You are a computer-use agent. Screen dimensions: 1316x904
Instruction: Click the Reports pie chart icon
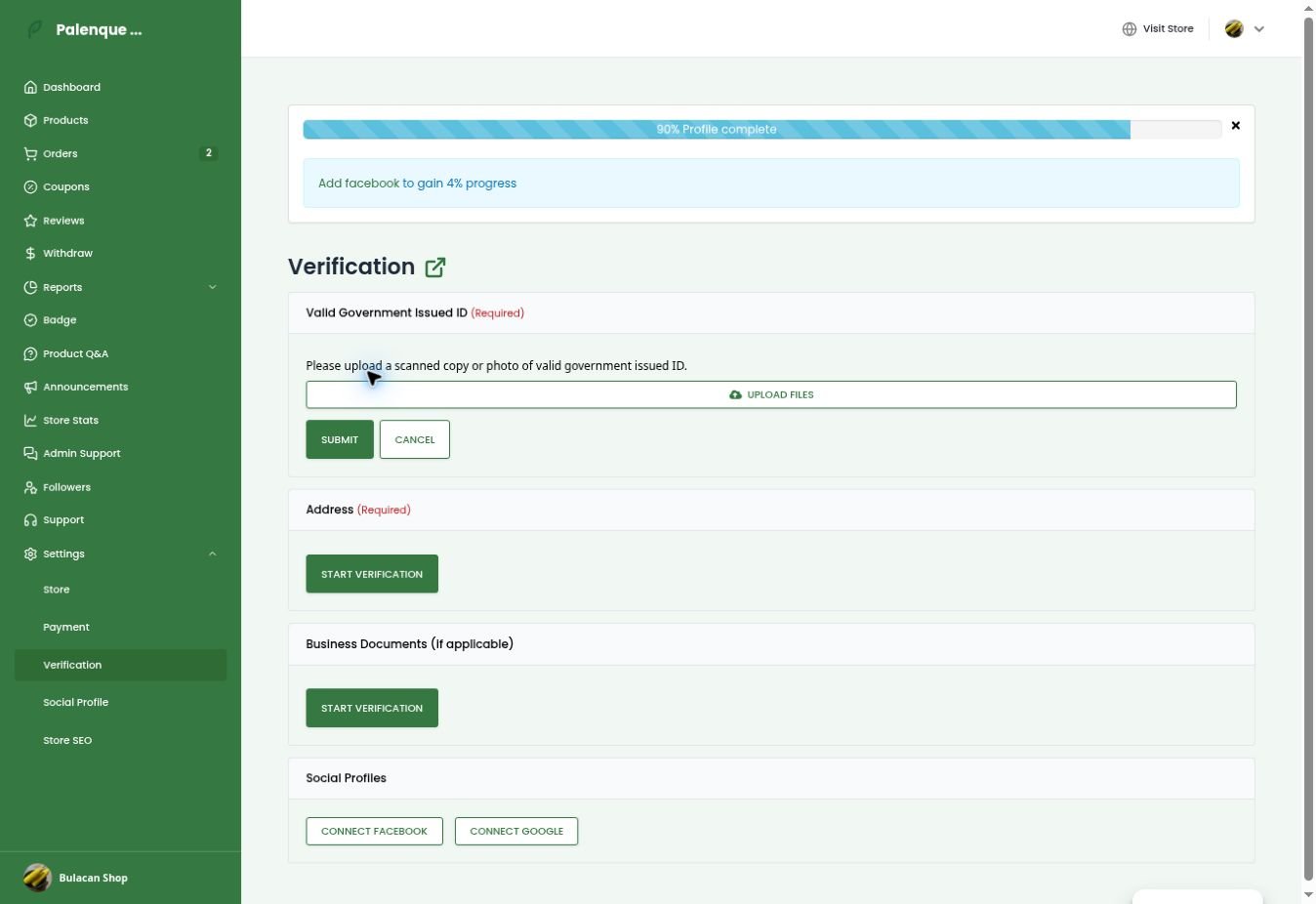[30, 287]
